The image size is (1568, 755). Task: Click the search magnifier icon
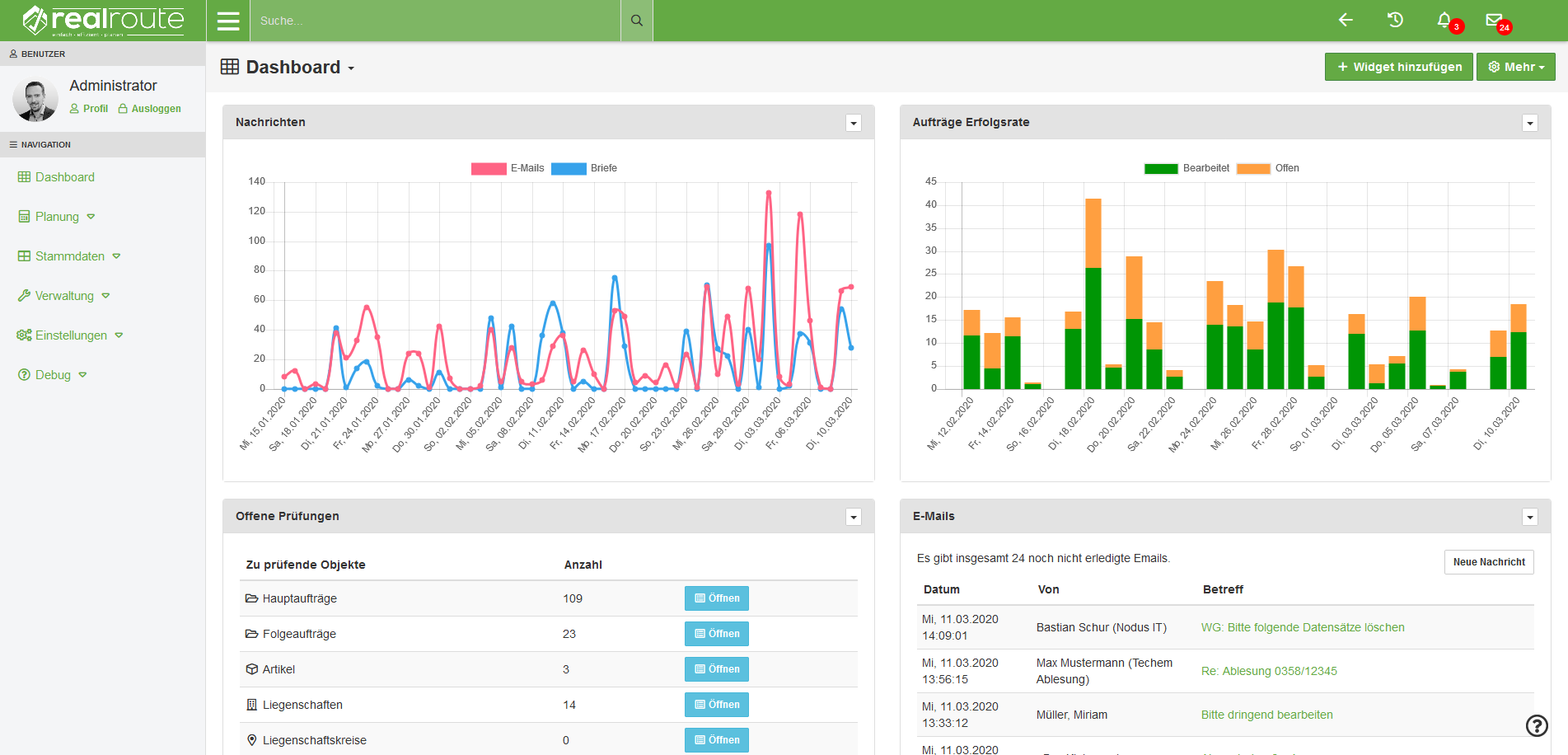(637, 21)
